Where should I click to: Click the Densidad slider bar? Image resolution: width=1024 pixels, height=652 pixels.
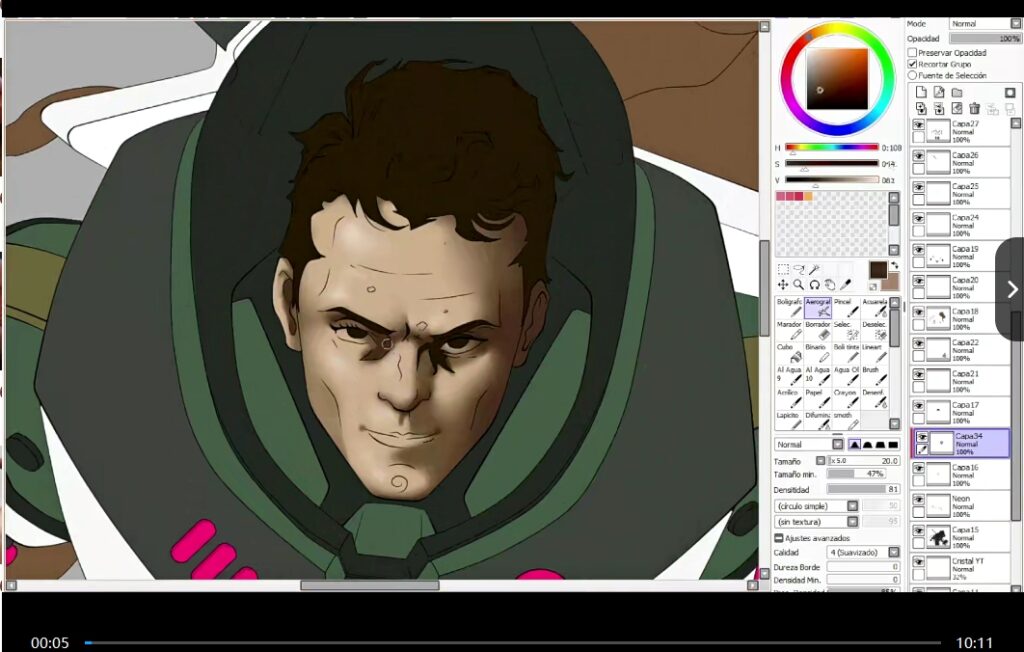tap(855, 490)
